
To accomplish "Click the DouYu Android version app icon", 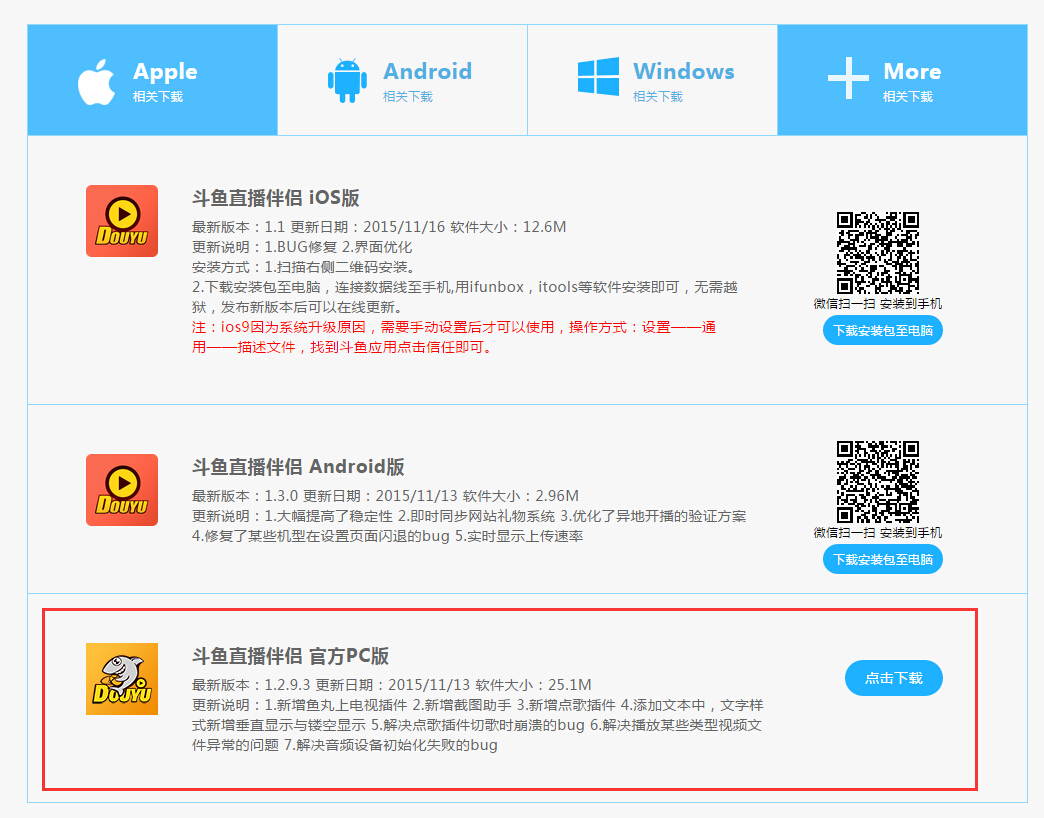I will tap(121, 490).
